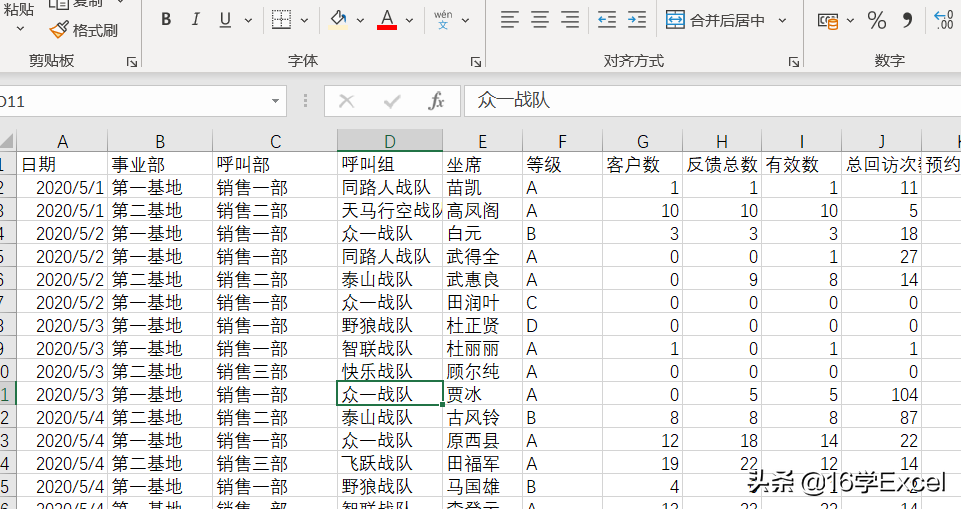Select cell 贾冰
961x509 pixels.
click(482, 394)
